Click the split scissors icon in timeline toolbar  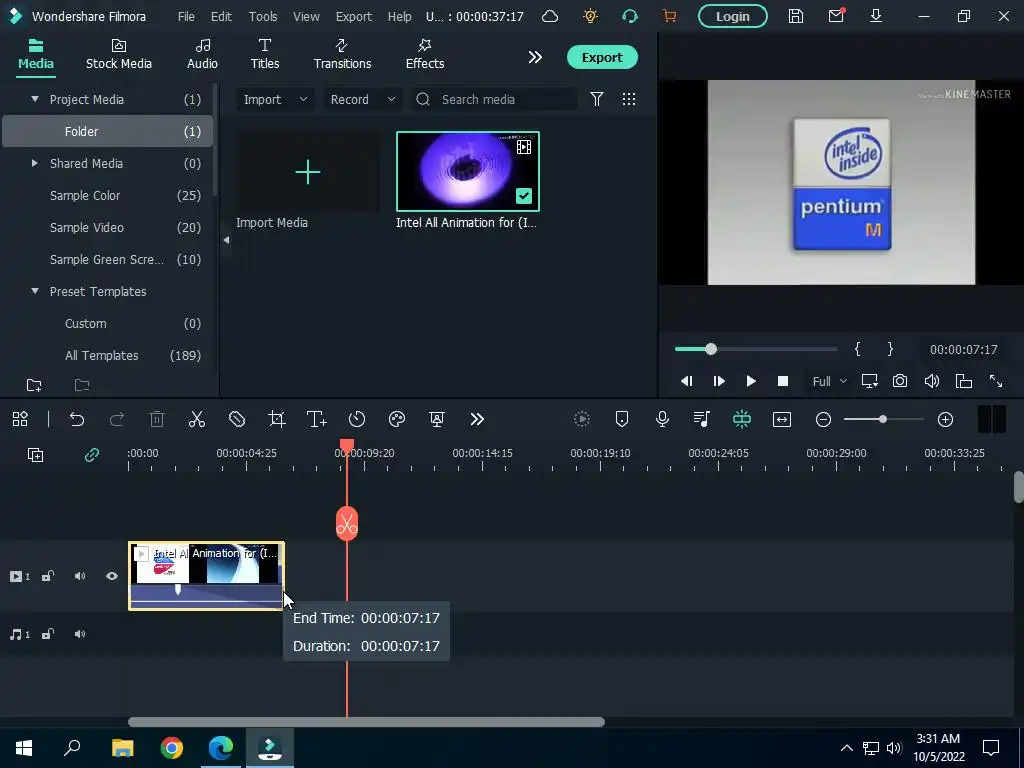pos(197,419)
